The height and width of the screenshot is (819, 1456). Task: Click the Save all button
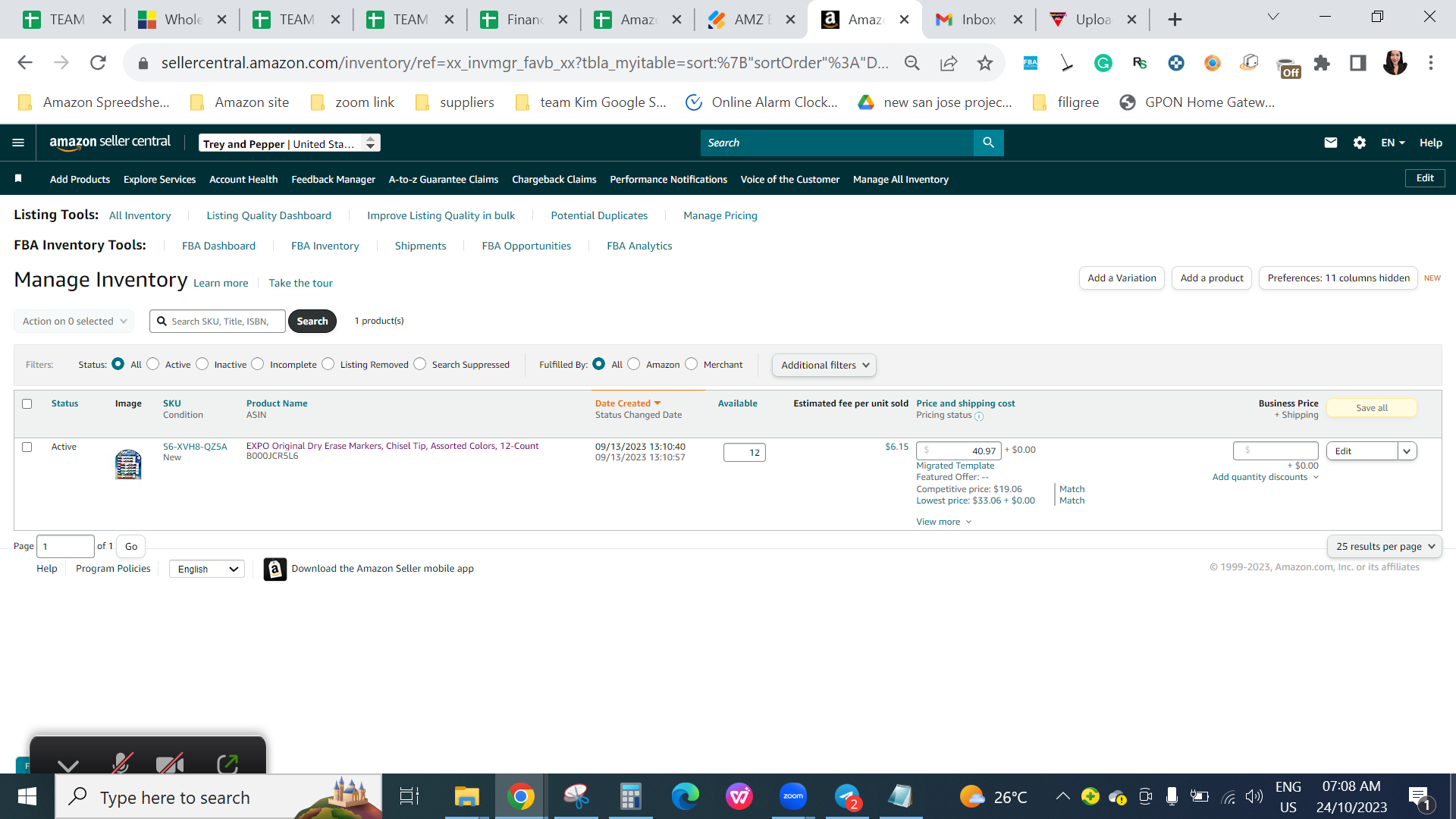coord(1372,408)
